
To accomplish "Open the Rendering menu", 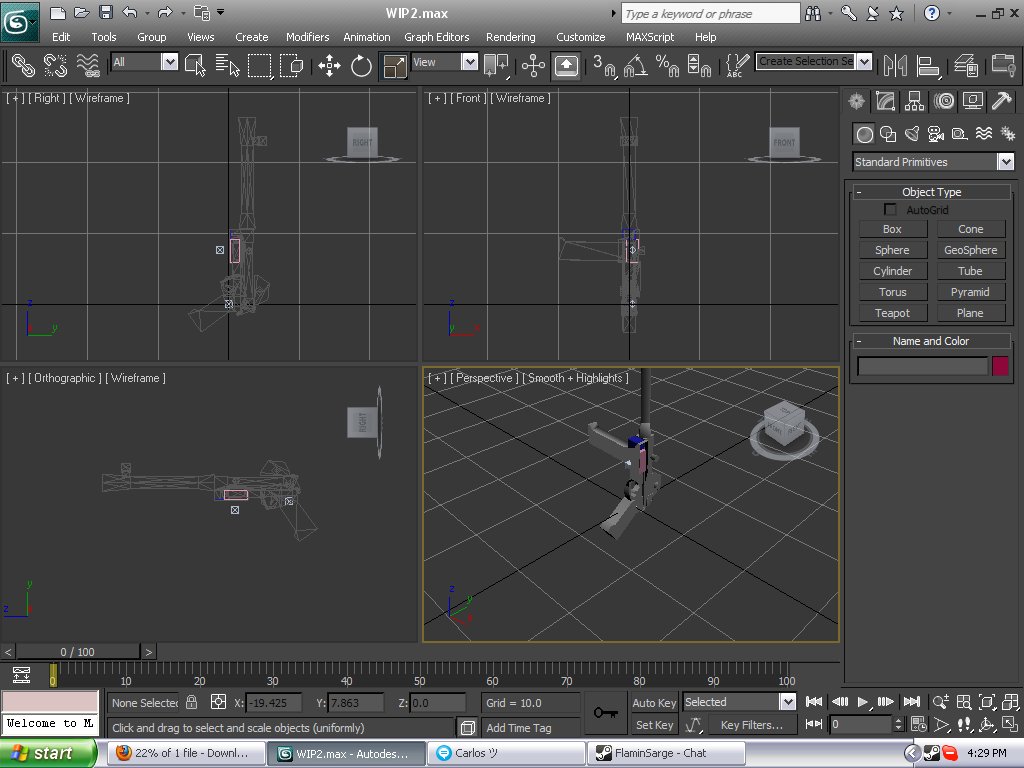I will tap(510, 37).
